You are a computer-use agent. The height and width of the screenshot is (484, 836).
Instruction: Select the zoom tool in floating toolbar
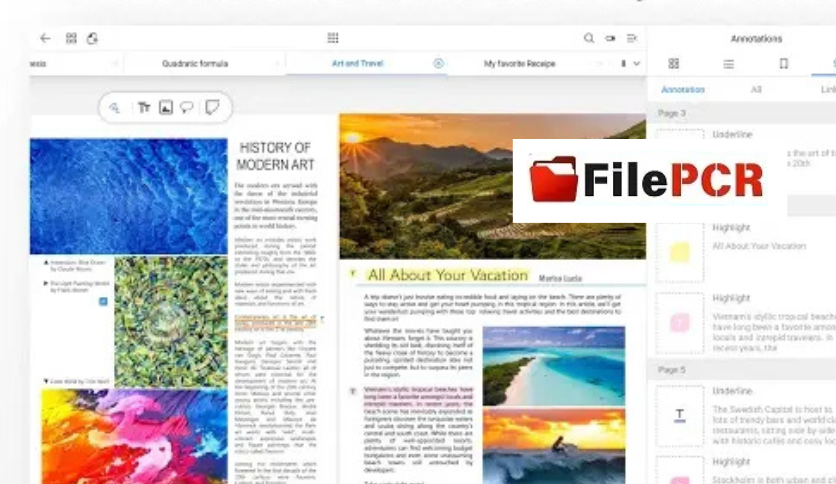115,108
